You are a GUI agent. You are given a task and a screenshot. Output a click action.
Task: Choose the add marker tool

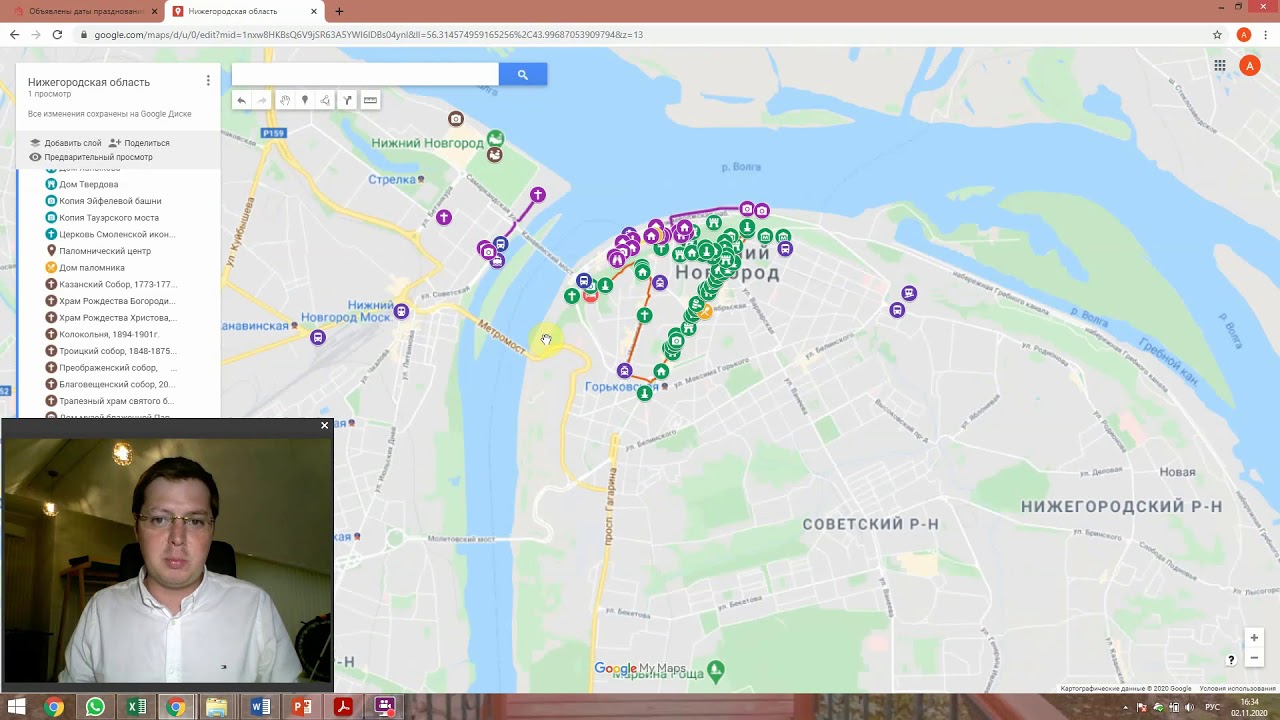305,100
